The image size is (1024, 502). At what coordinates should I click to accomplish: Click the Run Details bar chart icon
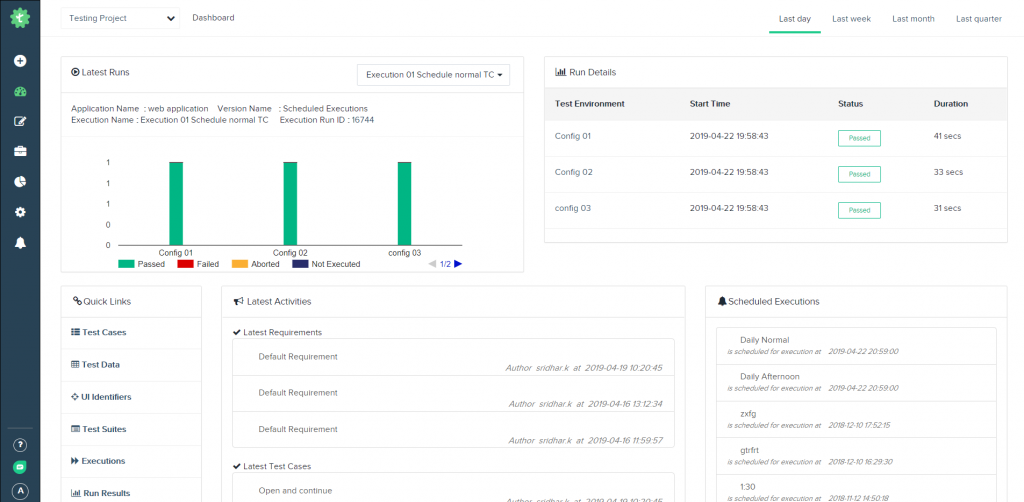560,72
